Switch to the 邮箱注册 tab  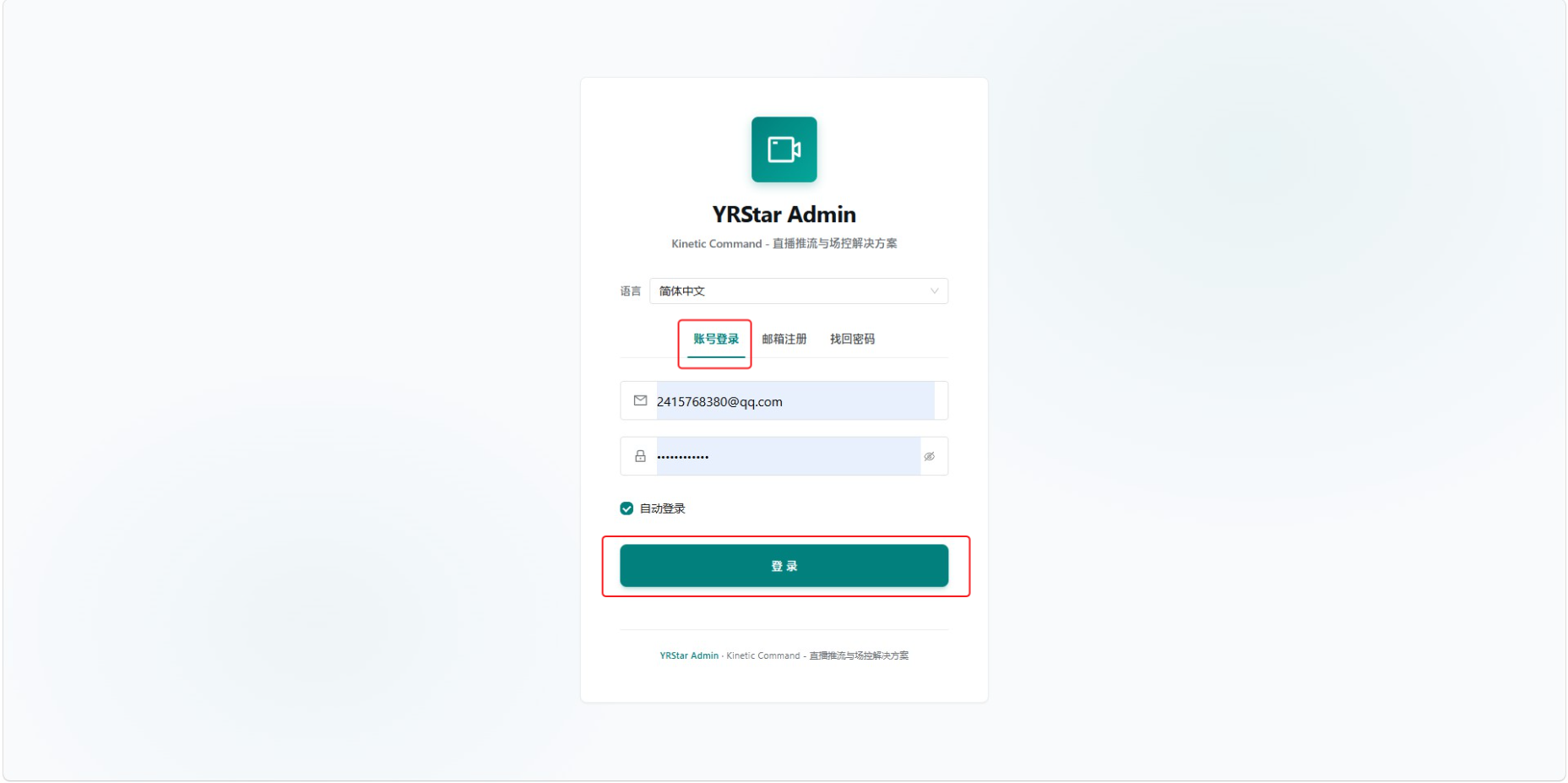pos(784,339)
